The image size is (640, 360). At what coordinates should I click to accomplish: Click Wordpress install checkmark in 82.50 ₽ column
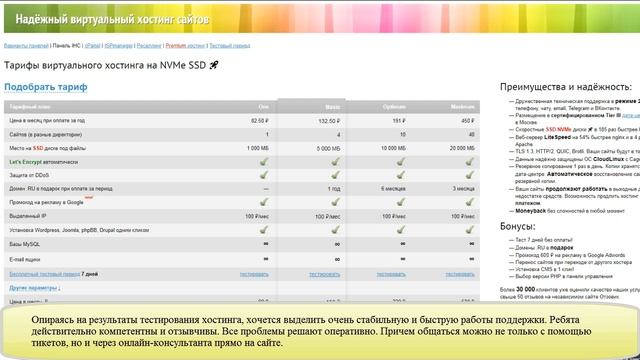pos(264,230)
